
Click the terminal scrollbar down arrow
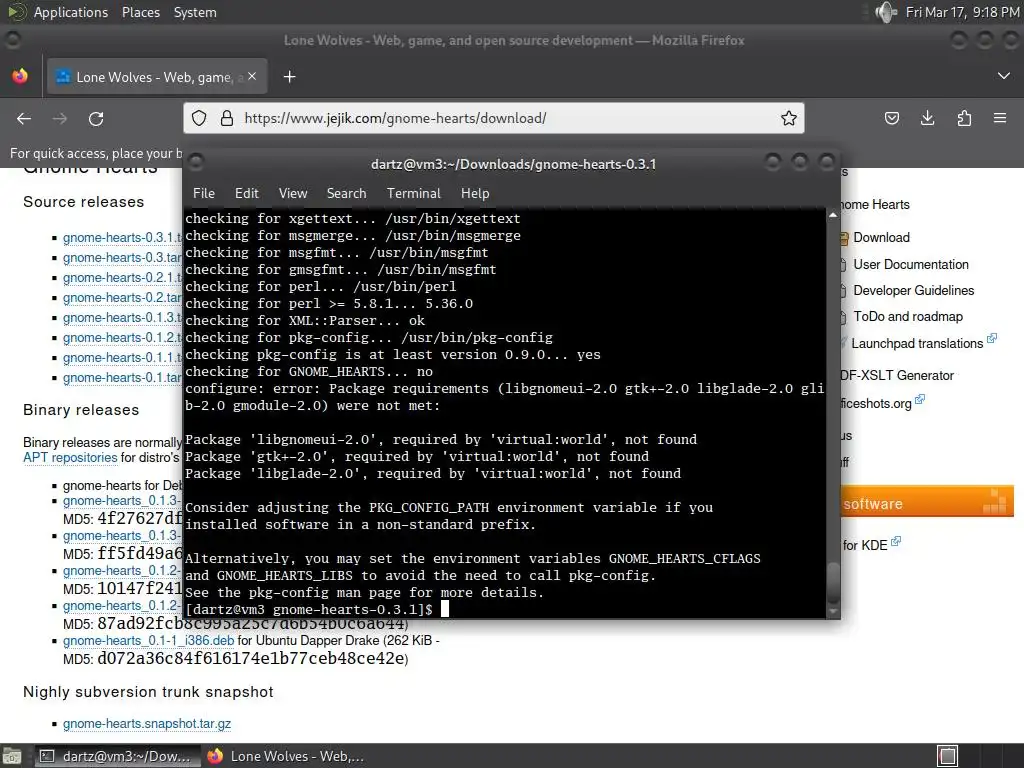pyautogui.click(x=833, y=612)
